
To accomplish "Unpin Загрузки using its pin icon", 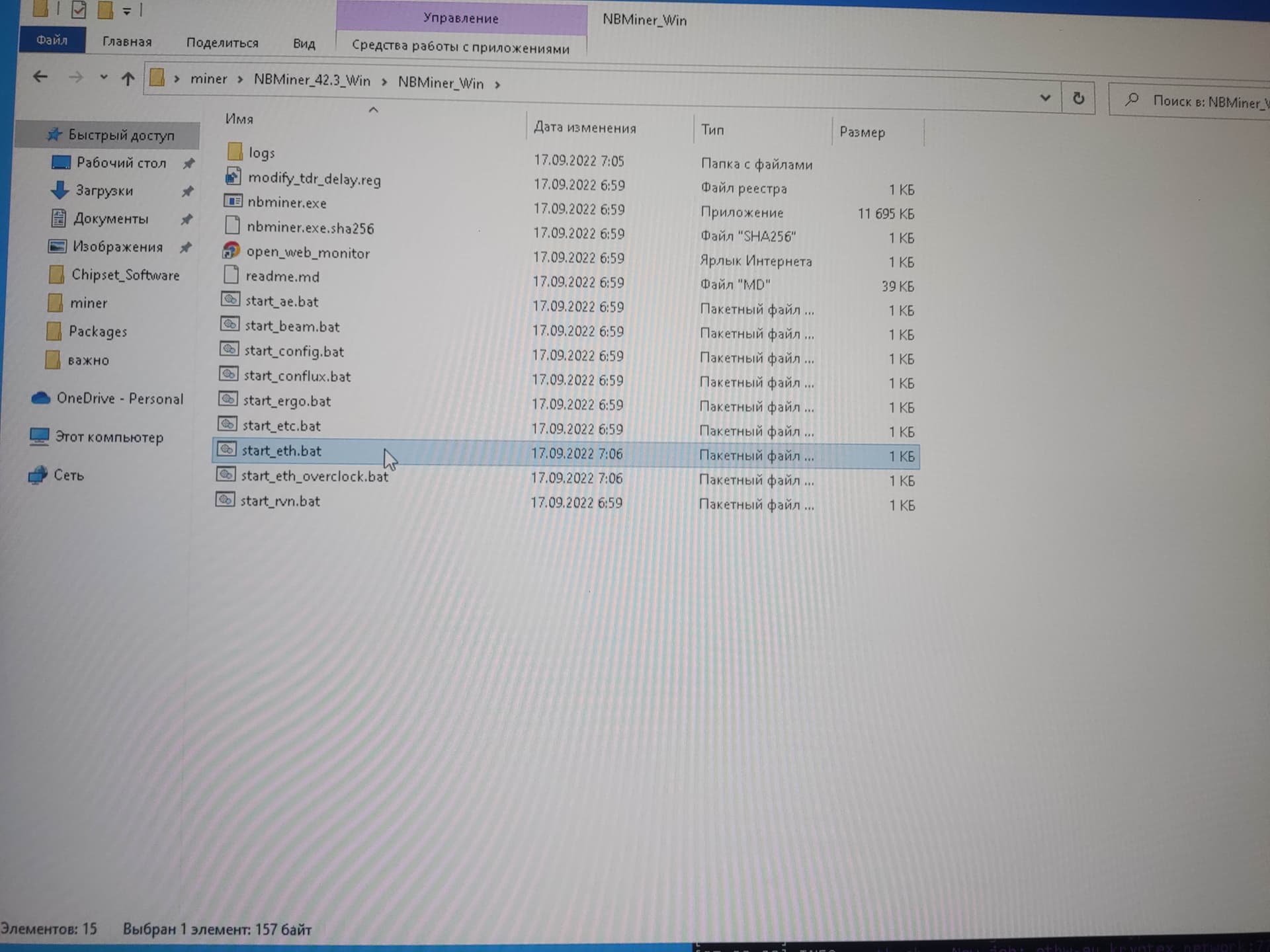I will tap(187, 191).
